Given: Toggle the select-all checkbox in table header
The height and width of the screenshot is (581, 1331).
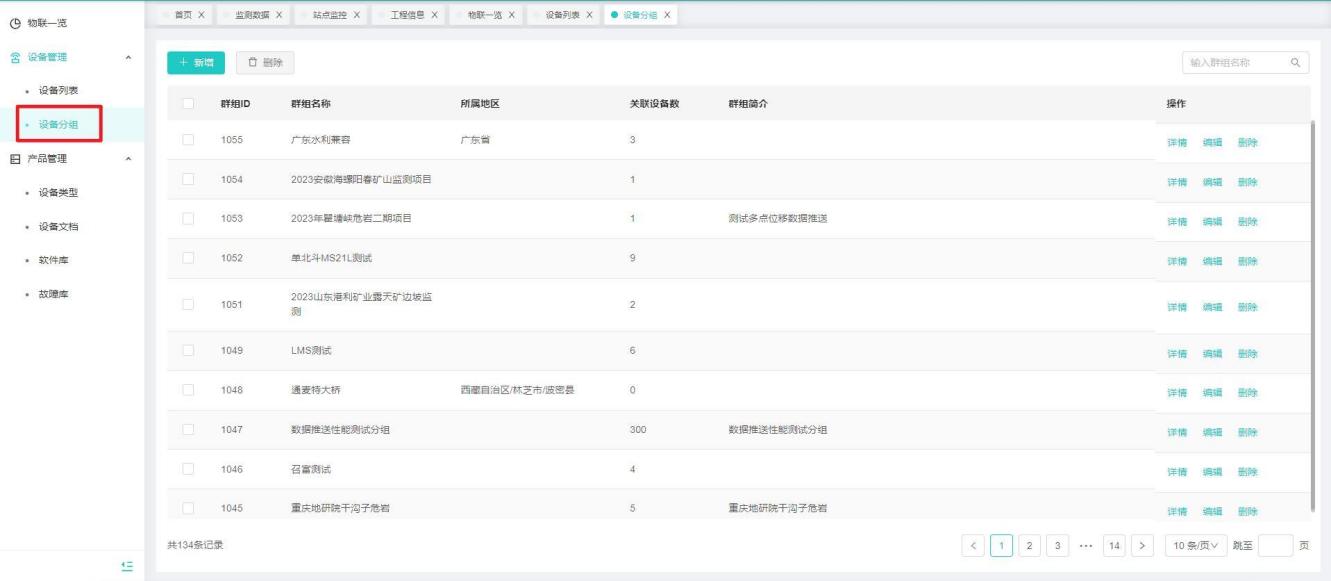Looking at the screenshot, I should pos(188,103).
